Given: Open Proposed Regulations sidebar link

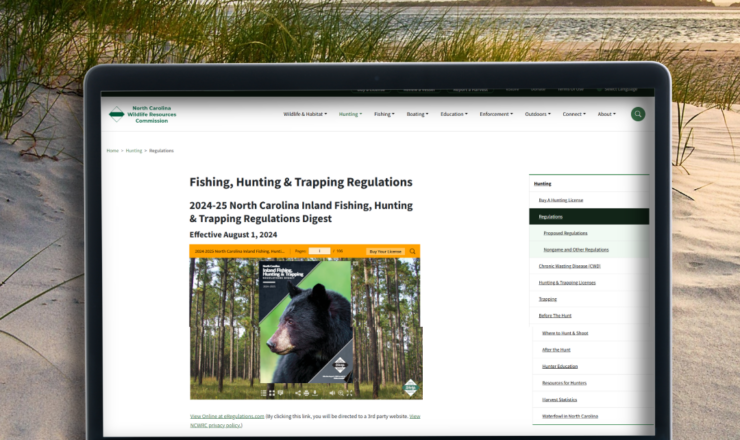Looking at the screenshot, I should pyautogui.click(x=565, y=233).
